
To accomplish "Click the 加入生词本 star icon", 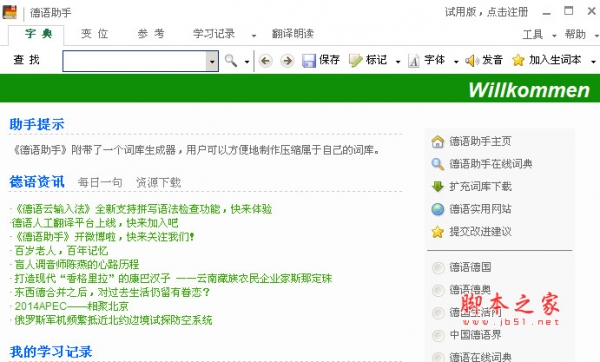I will pos(518,60).
